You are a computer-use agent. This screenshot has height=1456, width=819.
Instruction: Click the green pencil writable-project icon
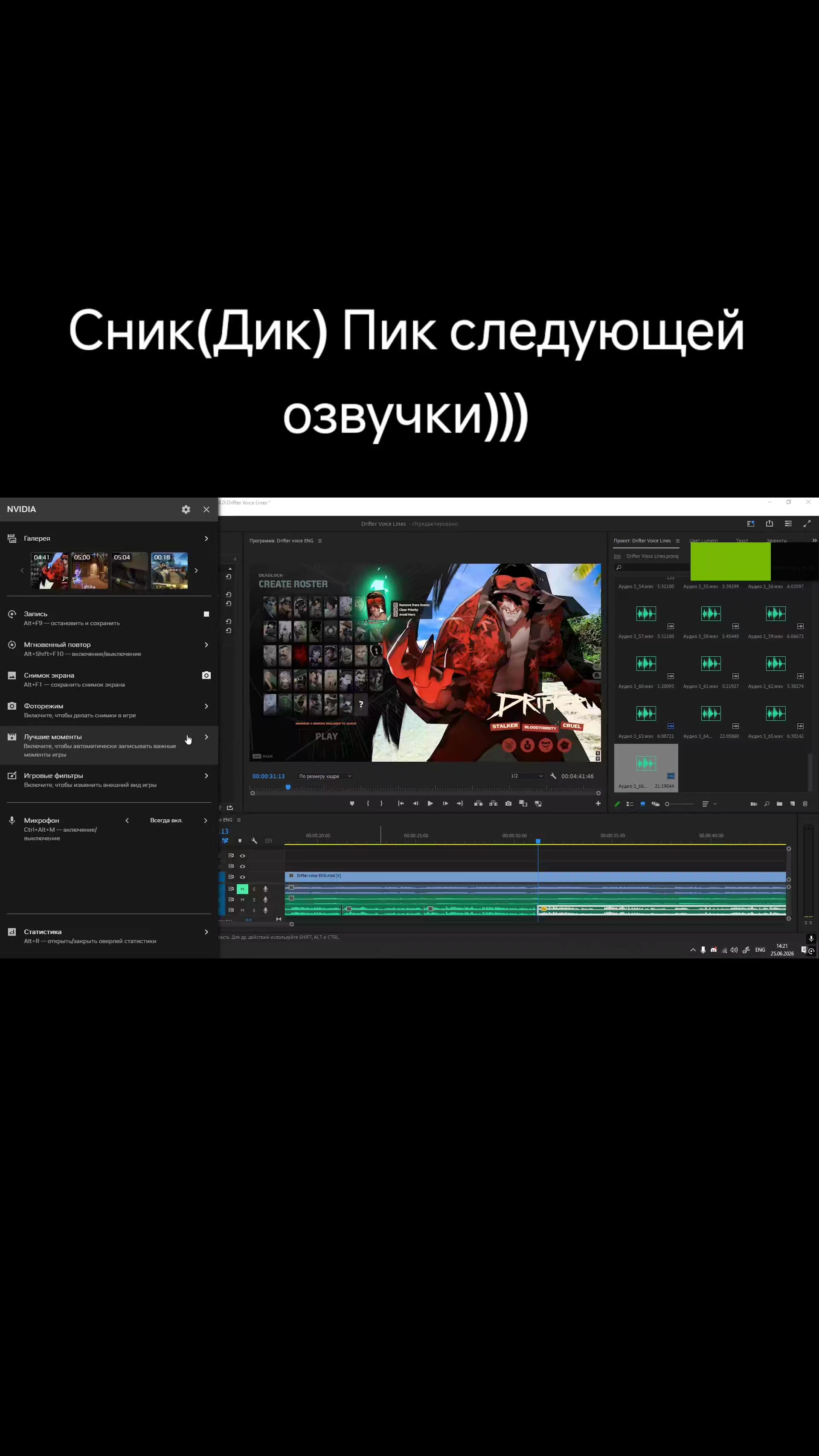pyautogui.click(x=617, y=804)
